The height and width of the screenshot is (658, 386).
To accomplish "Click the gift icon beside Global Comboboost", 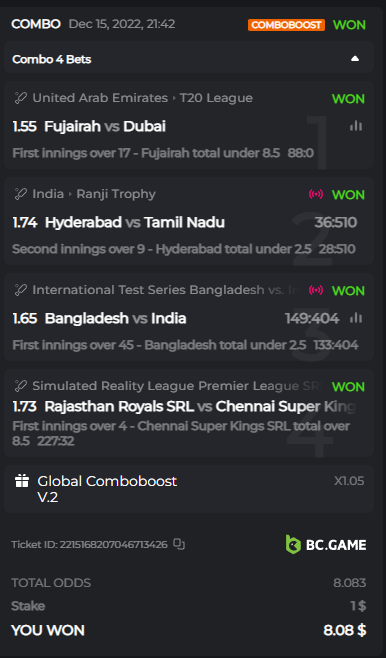I will (x=22, y=481).
